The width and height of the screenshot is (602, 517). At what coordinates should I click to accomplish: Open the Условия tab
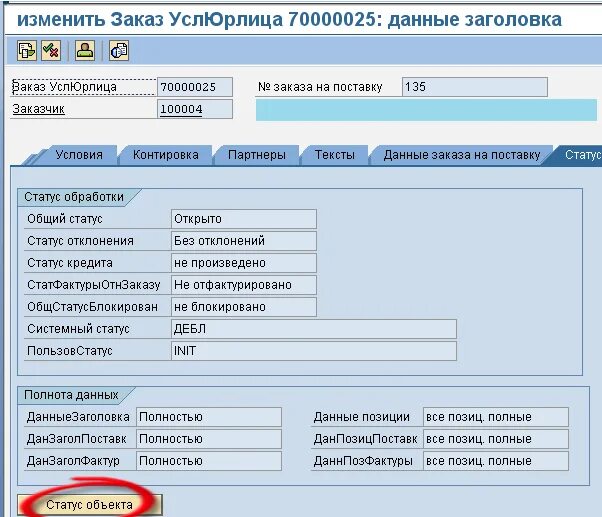[x=79, y=155]
